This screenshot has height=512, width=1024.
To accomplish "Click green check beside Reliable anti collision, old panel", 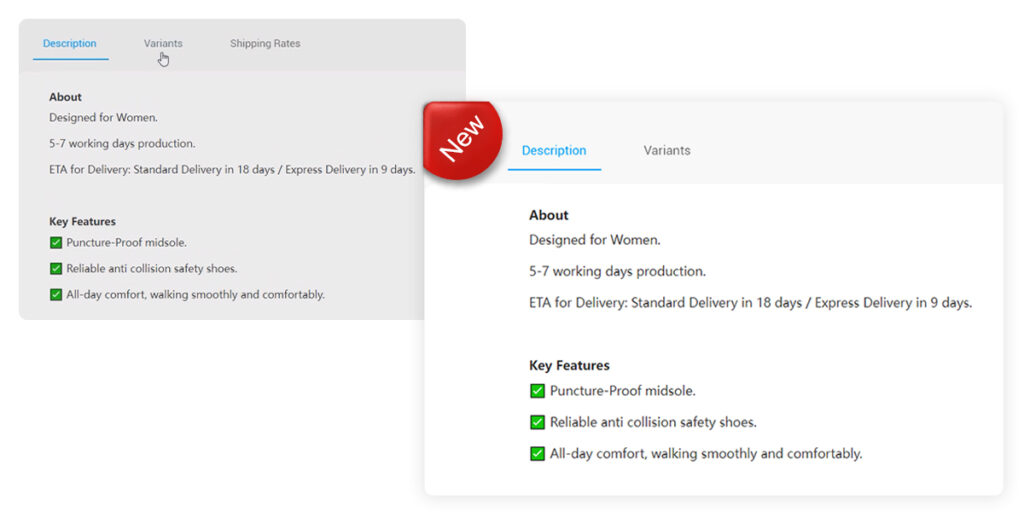I will [56, 268].
